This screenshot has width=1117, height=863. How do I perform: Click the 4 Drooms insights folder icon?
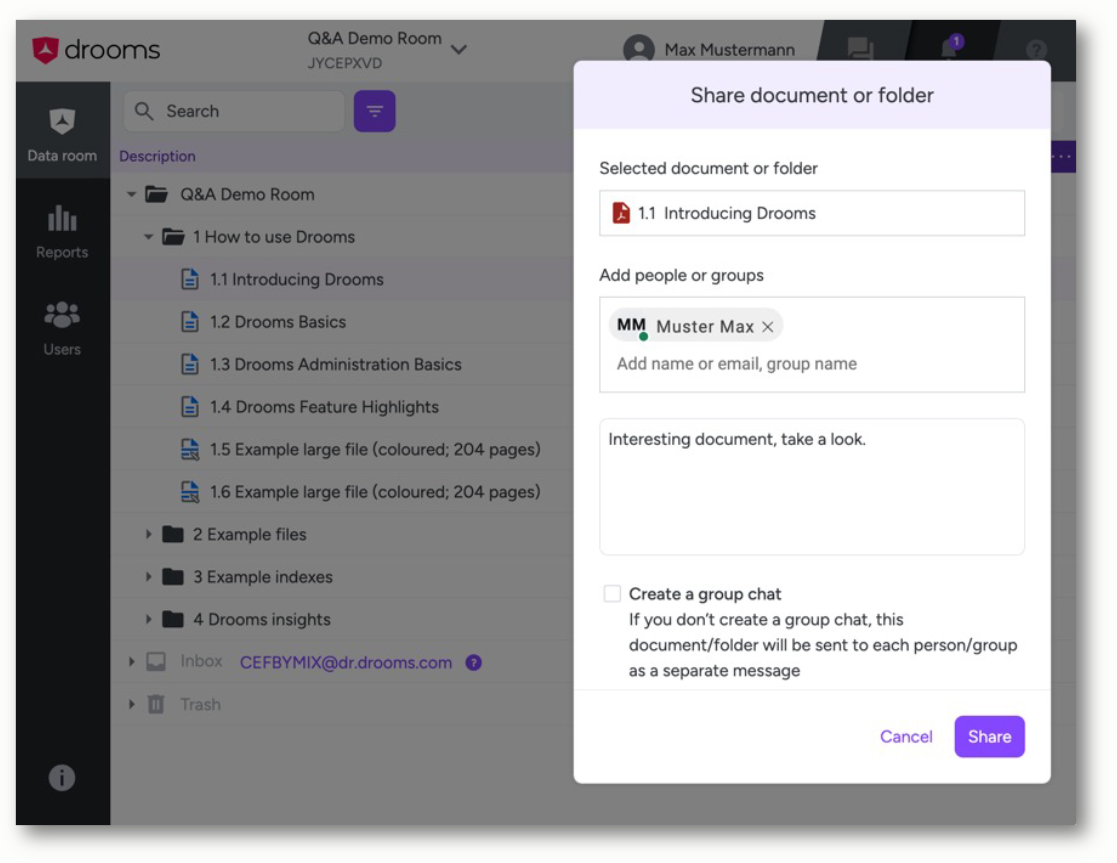[173, 619]
